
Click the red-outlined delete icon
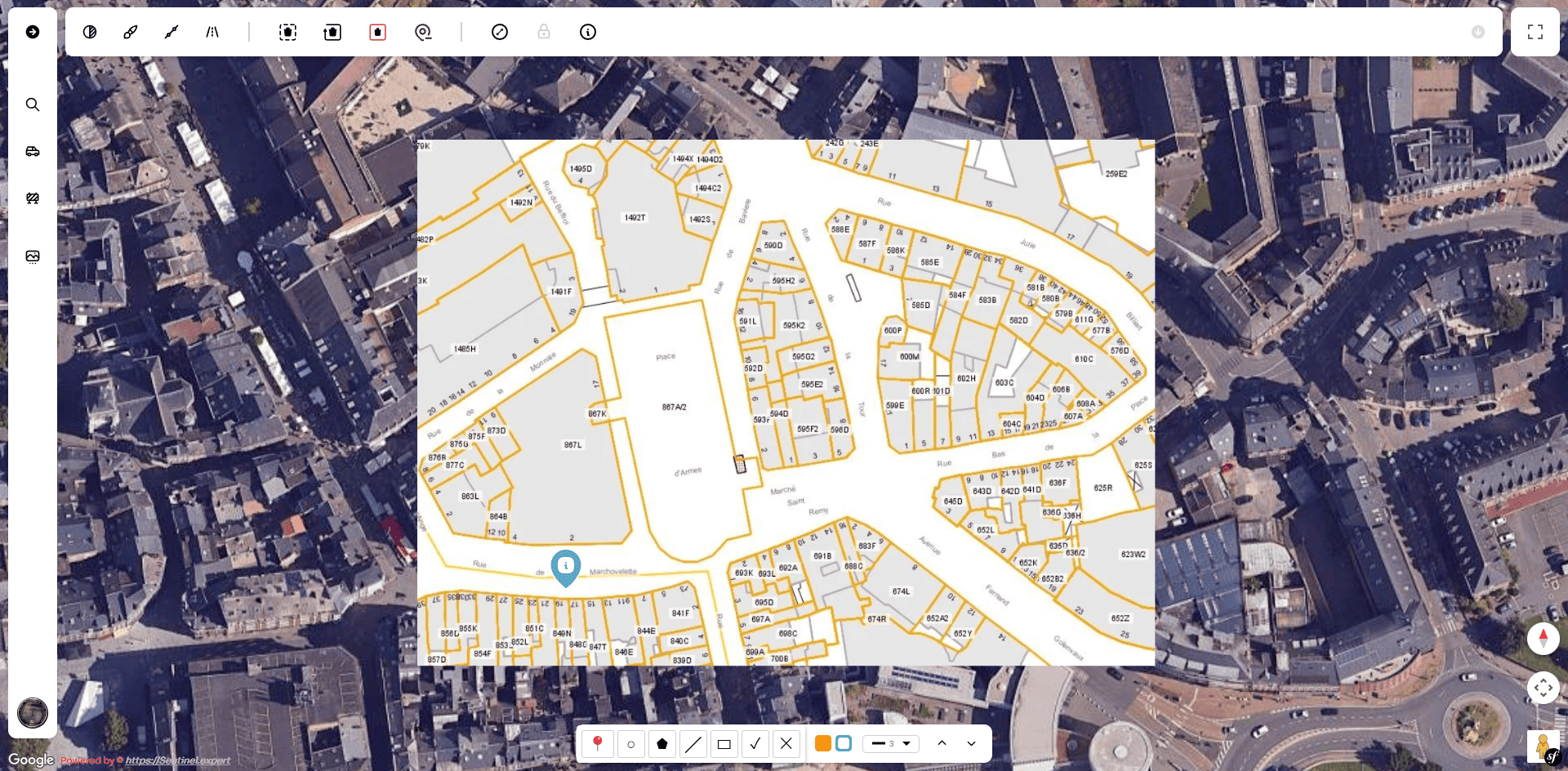377,32
